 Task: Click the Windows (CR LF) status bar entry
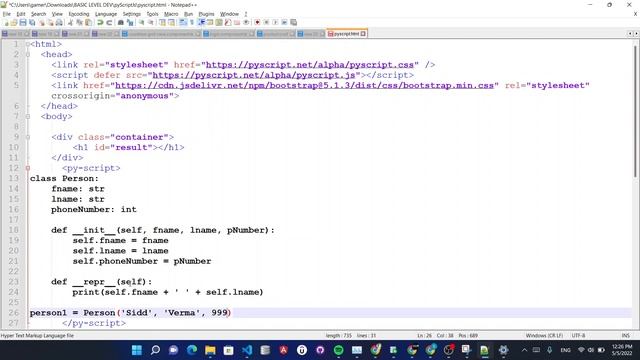pos(544,336)
